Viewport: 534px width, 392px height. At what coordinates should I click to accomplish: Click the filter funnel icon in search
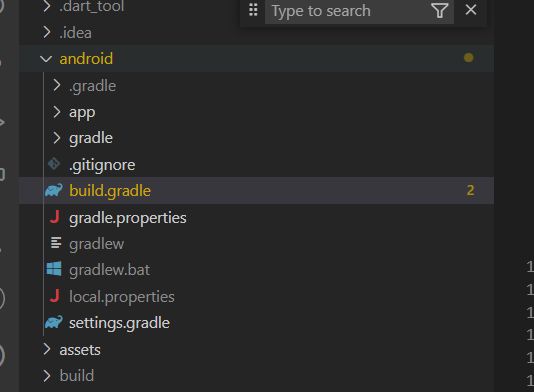[x=439, y=11]
